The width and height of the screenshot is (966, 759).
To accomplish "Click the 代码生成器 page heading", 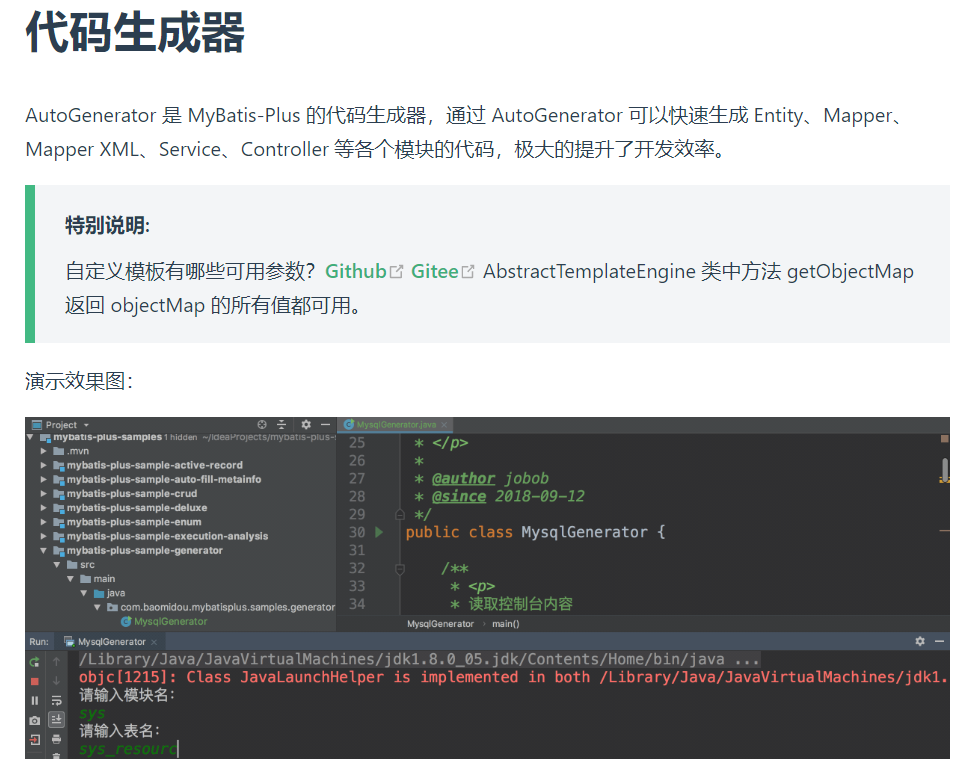I will click(x=135, y=33).
